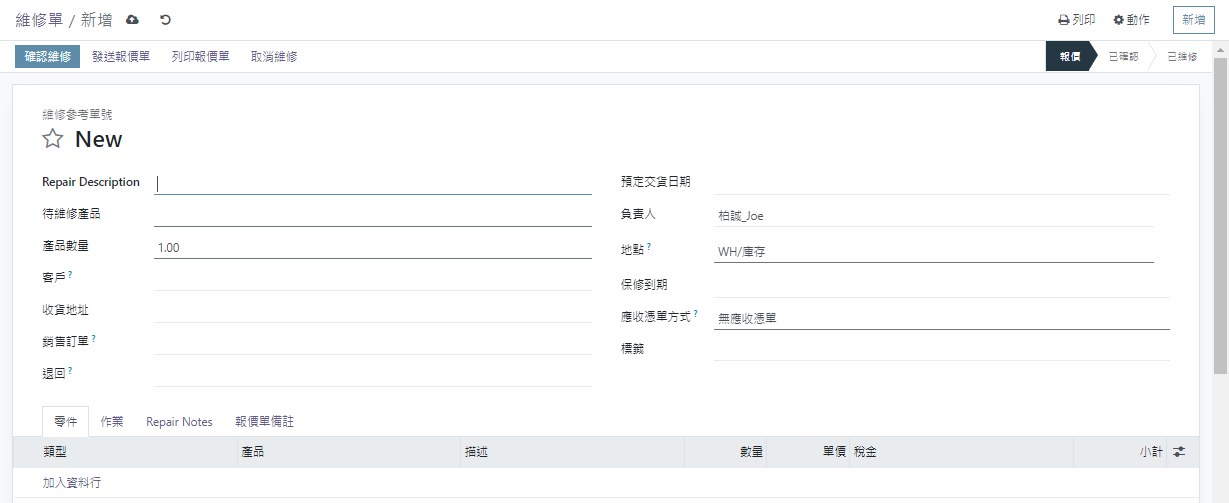Toggle the priority star icon
Viewport: 1229px width, 503px height.
[x=53, y=139]
